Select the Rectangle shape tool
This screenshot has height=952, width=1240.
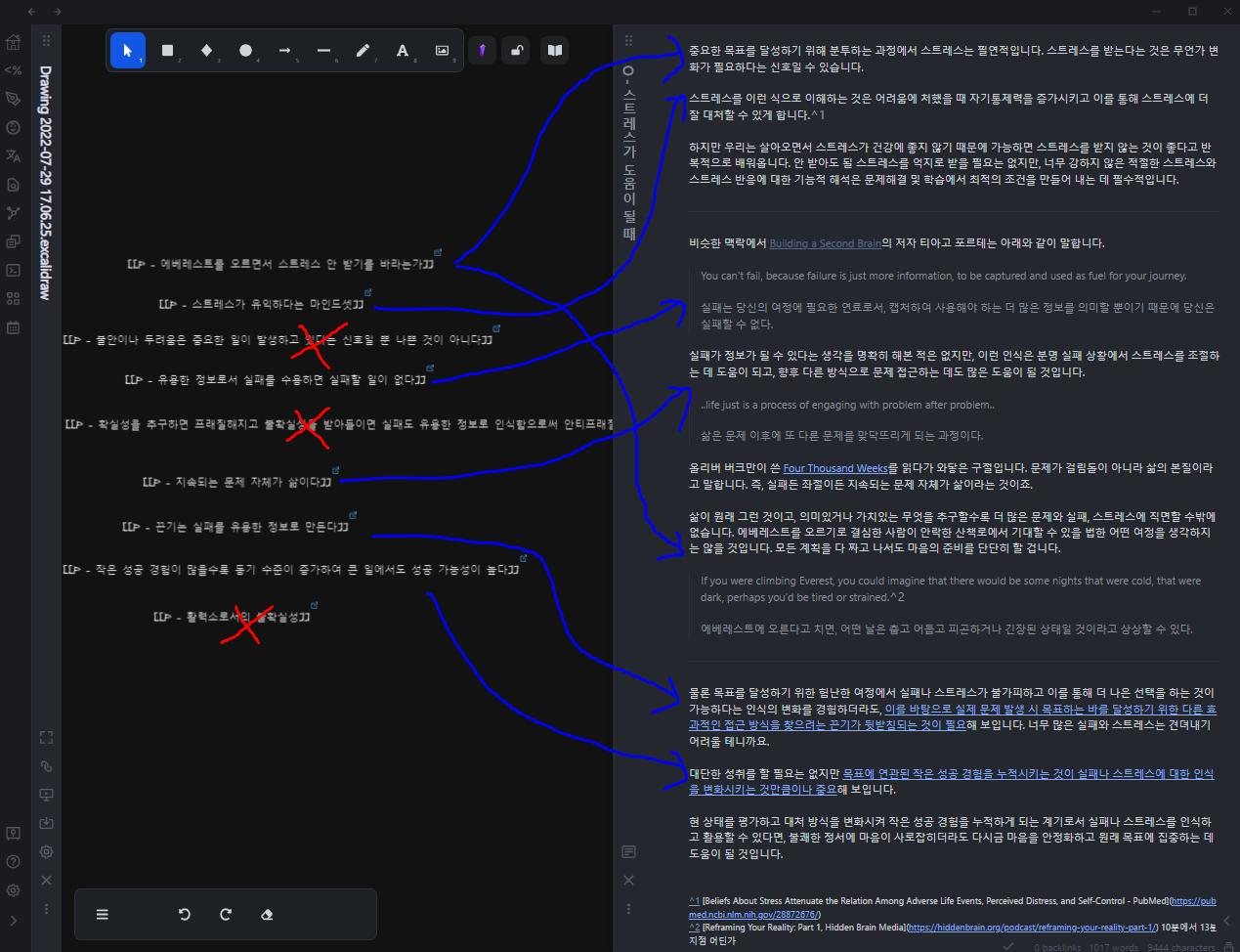[x=167, y=51]
